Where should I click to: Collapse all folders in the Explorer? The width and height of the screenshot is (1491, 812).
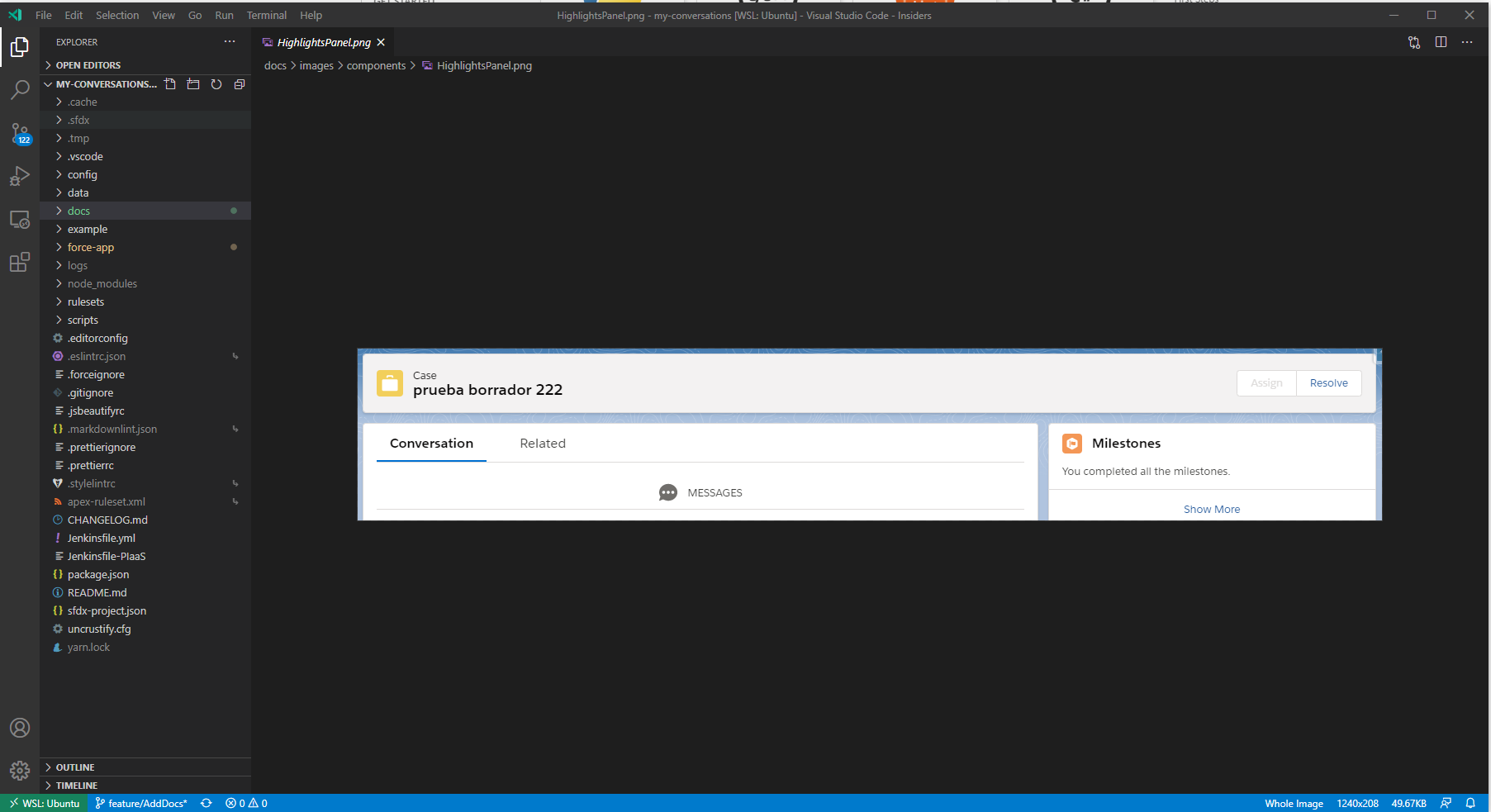240,83
